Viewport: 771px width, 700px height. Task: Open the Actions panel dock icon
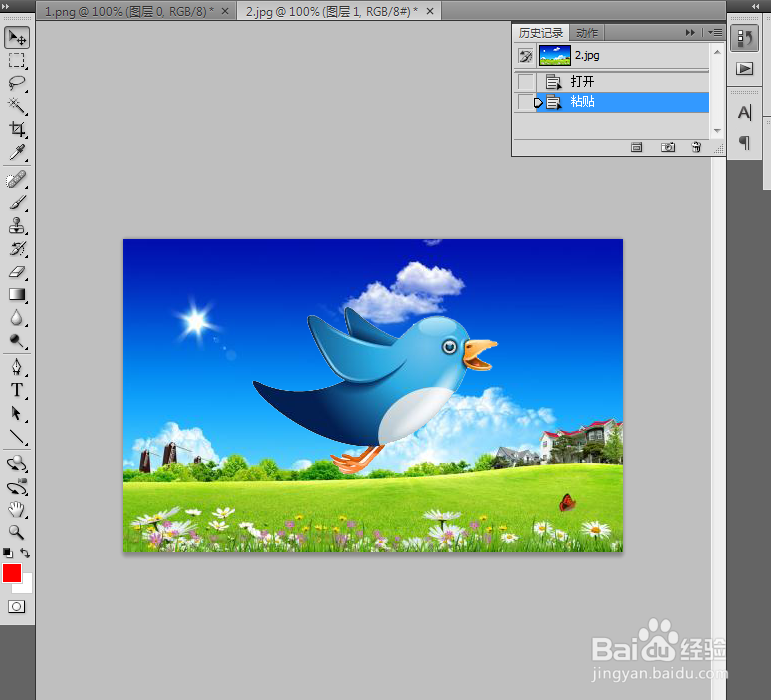[x=744, y=68]
